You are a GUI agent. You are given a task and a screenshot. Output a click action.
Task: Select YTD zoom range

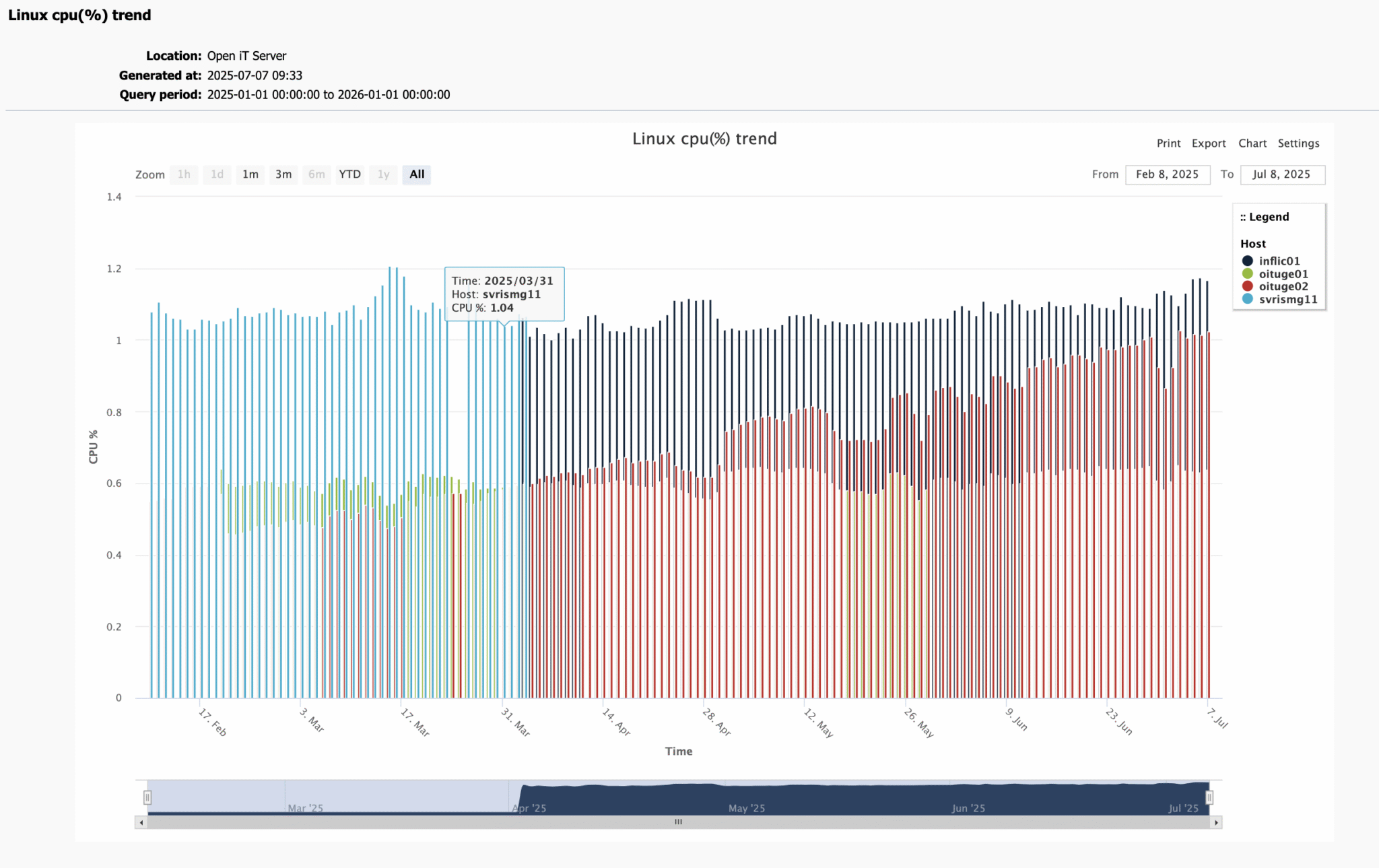coord(349,174)
